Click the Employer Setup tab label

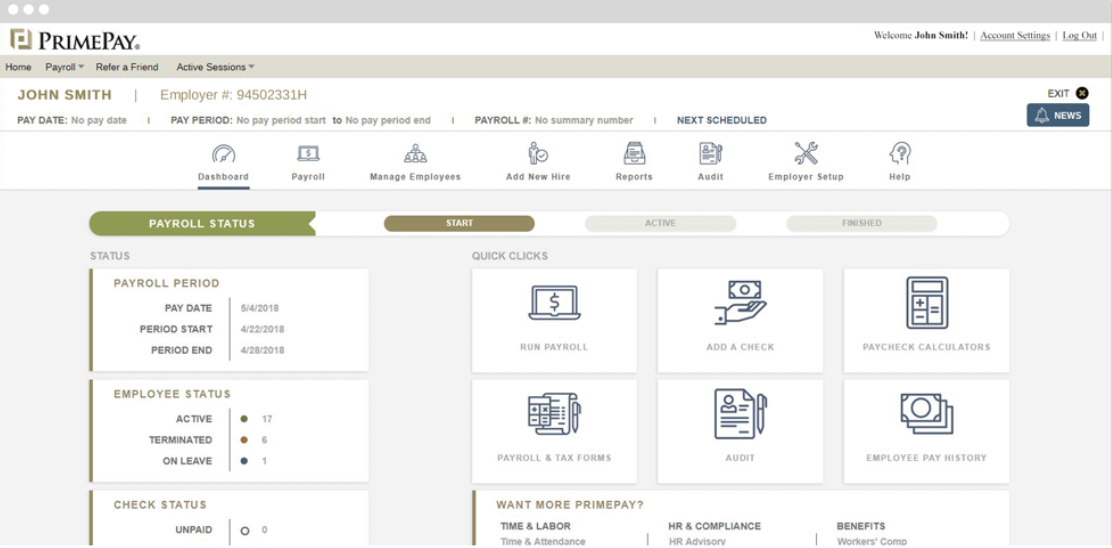pos(806,177)
